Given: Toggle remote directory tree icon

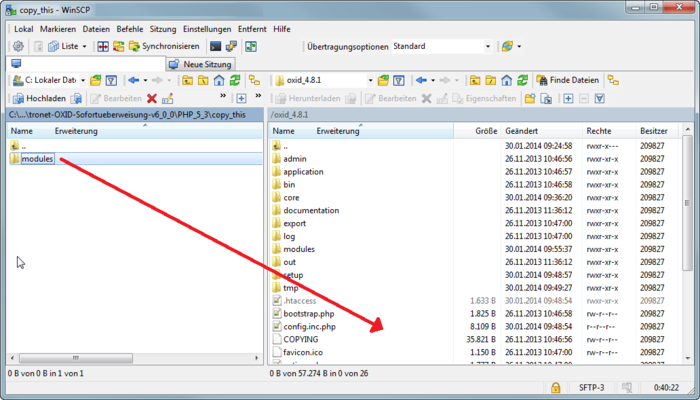Looking at the screenshot, I should pos(613,80).
